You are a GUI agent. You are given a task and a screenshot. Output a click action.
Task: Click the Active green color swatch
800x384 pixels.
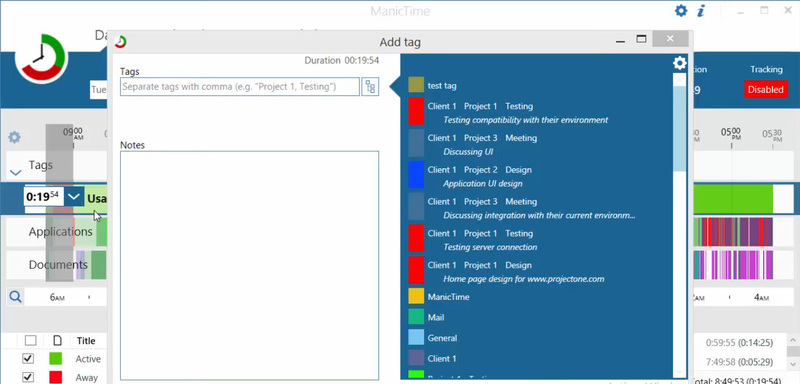pyautogui.click(x=56, y=359)
